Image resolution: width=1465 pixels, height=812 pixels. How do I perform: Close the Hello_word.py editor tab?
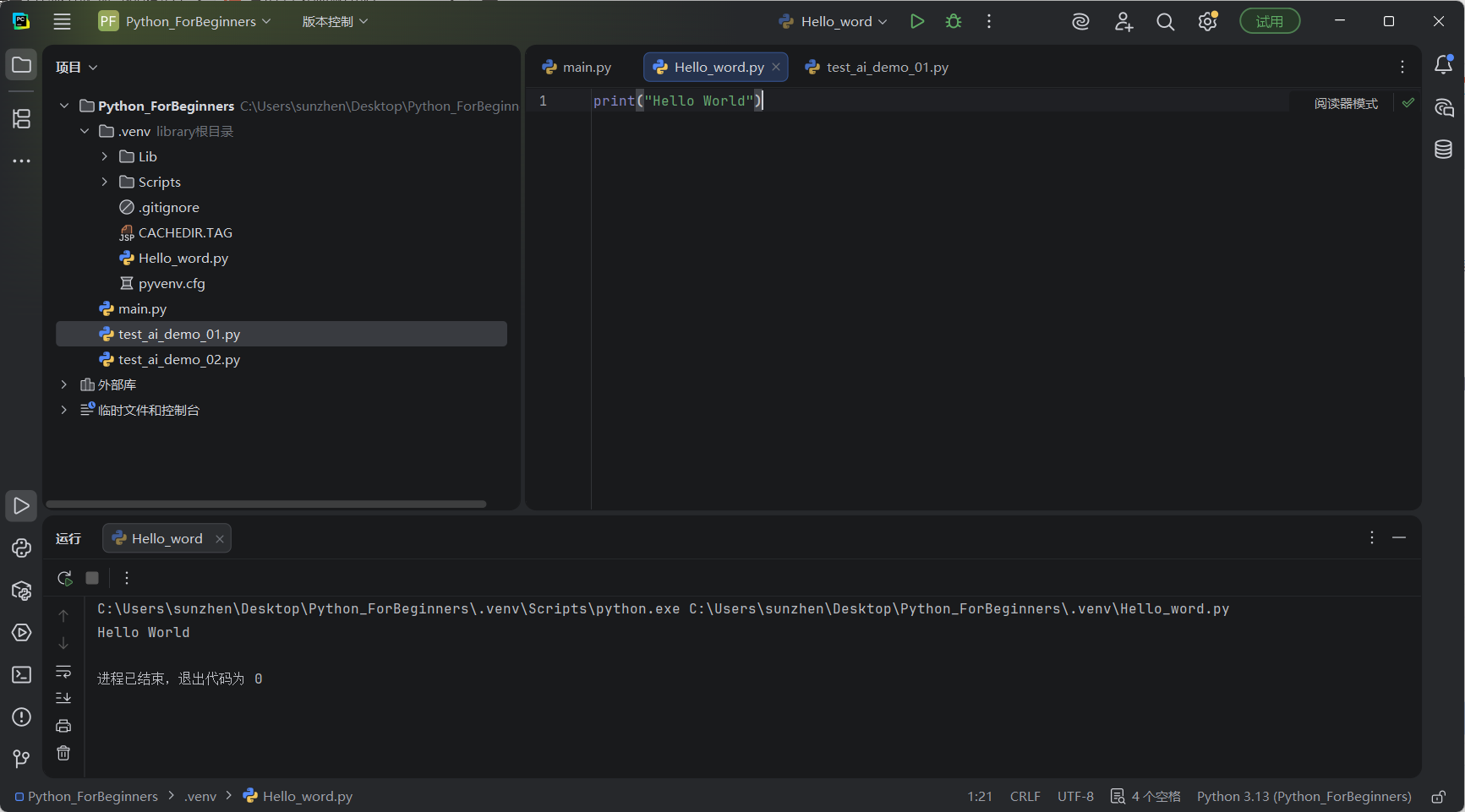click(x=776, y=68)
